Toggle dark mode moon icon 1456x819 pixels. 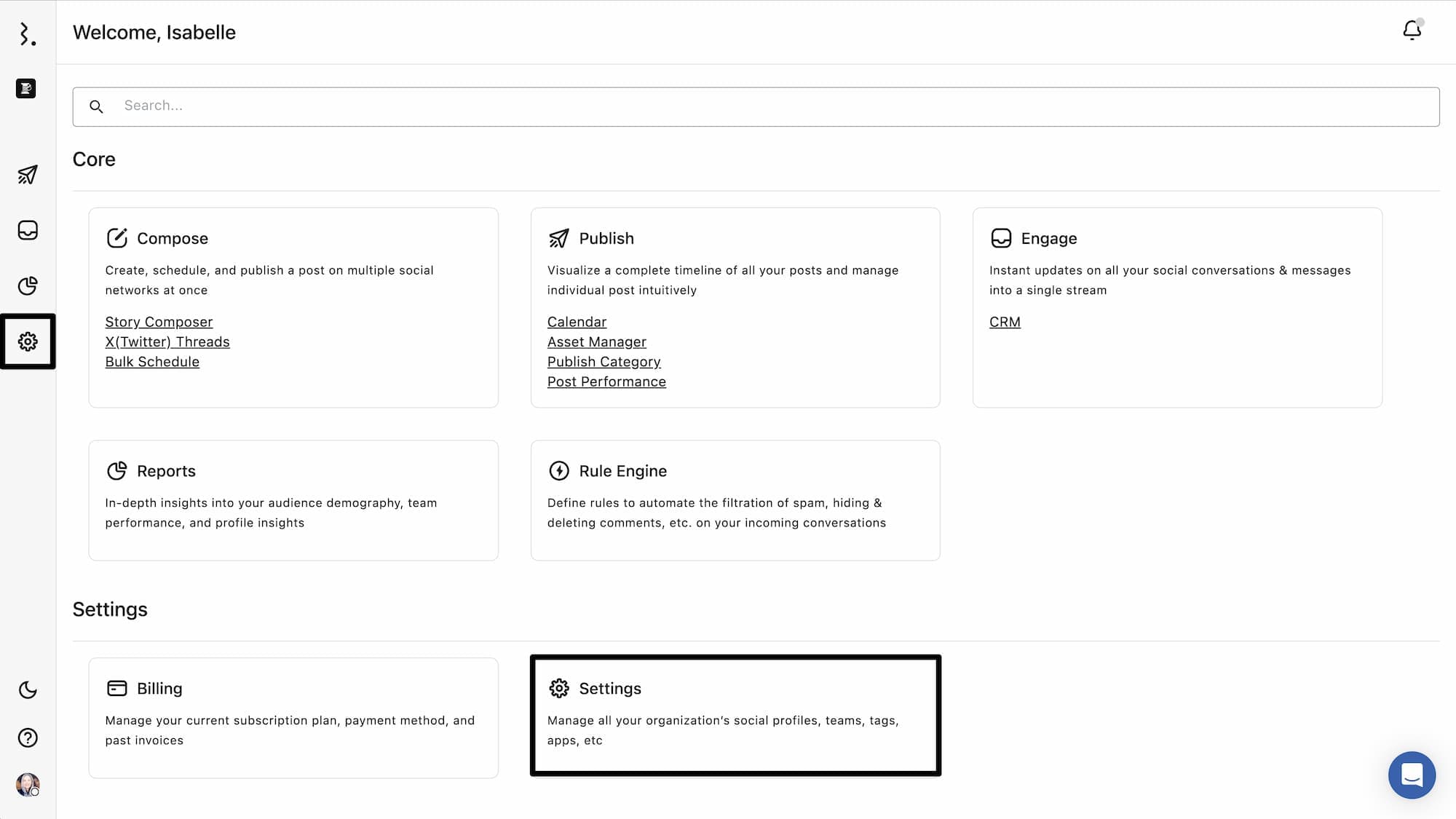[x=28, y=689]
